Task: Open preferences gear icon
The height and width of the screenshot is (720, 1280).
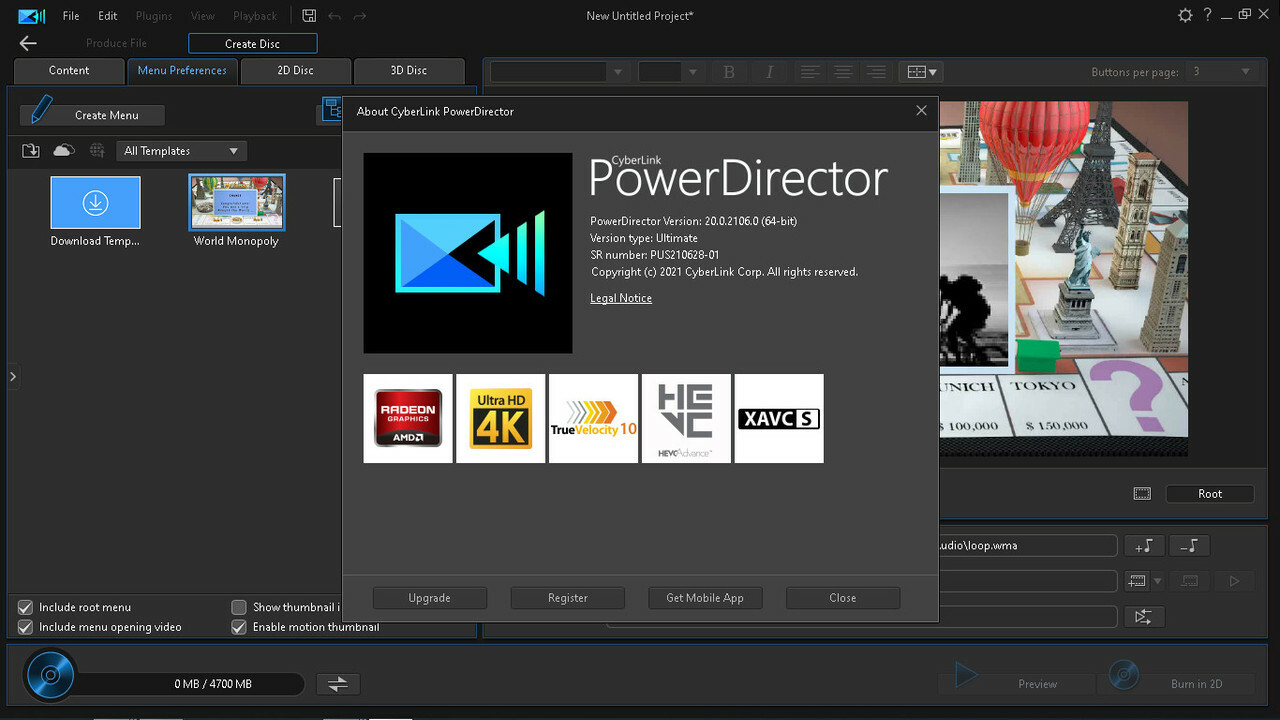Action: (x=1185, y=15)
